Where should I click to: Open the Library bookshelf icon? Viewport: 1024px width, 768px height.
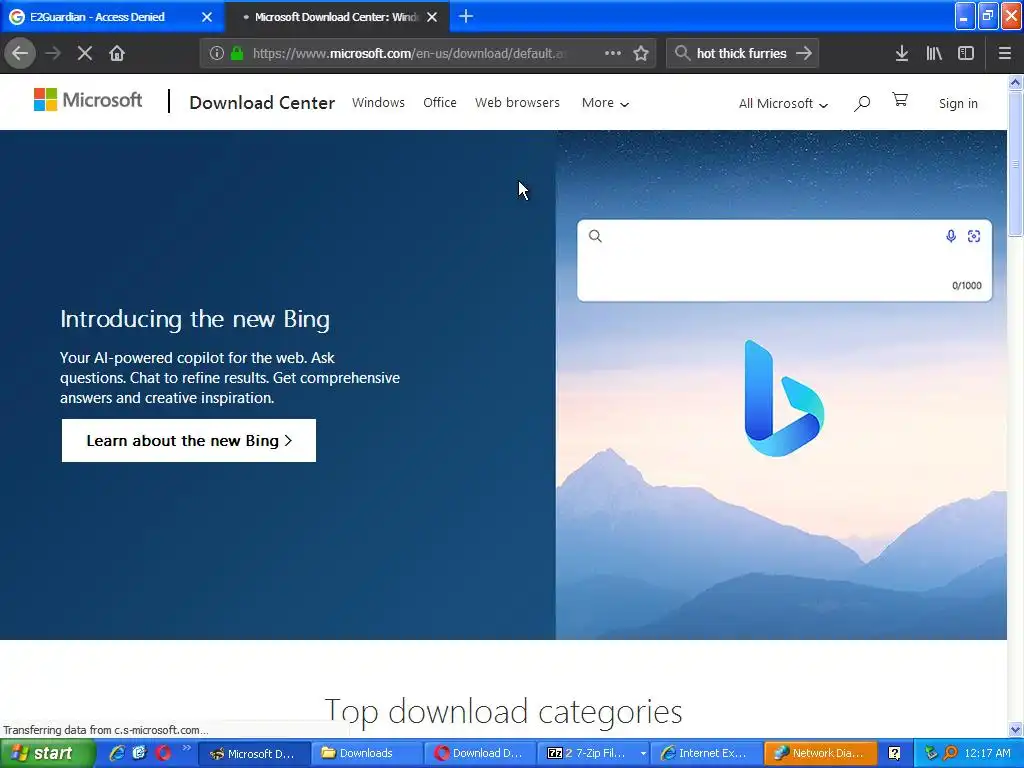[934, 53]
